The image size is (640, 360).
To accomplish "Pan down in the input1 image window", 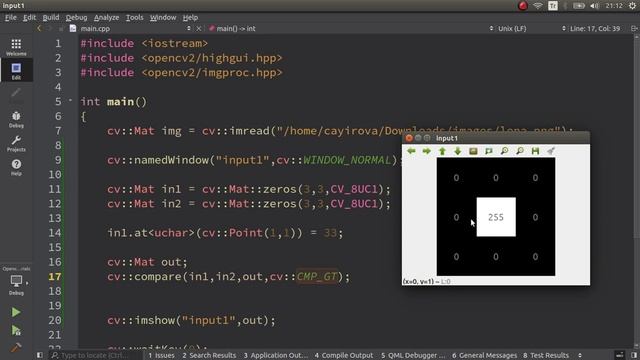I will [458, 151].
